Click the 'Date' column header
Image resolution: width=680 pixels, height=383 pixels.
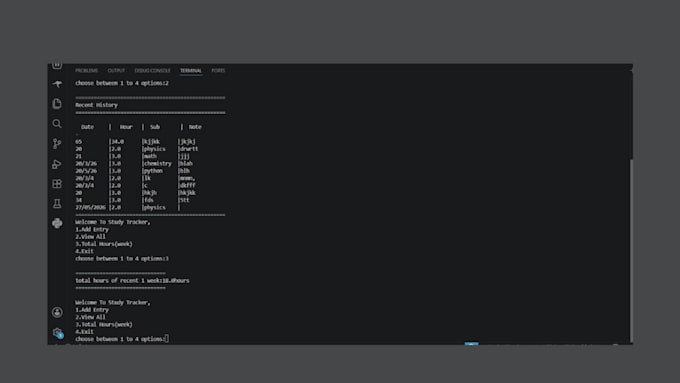tap(87, 127)
